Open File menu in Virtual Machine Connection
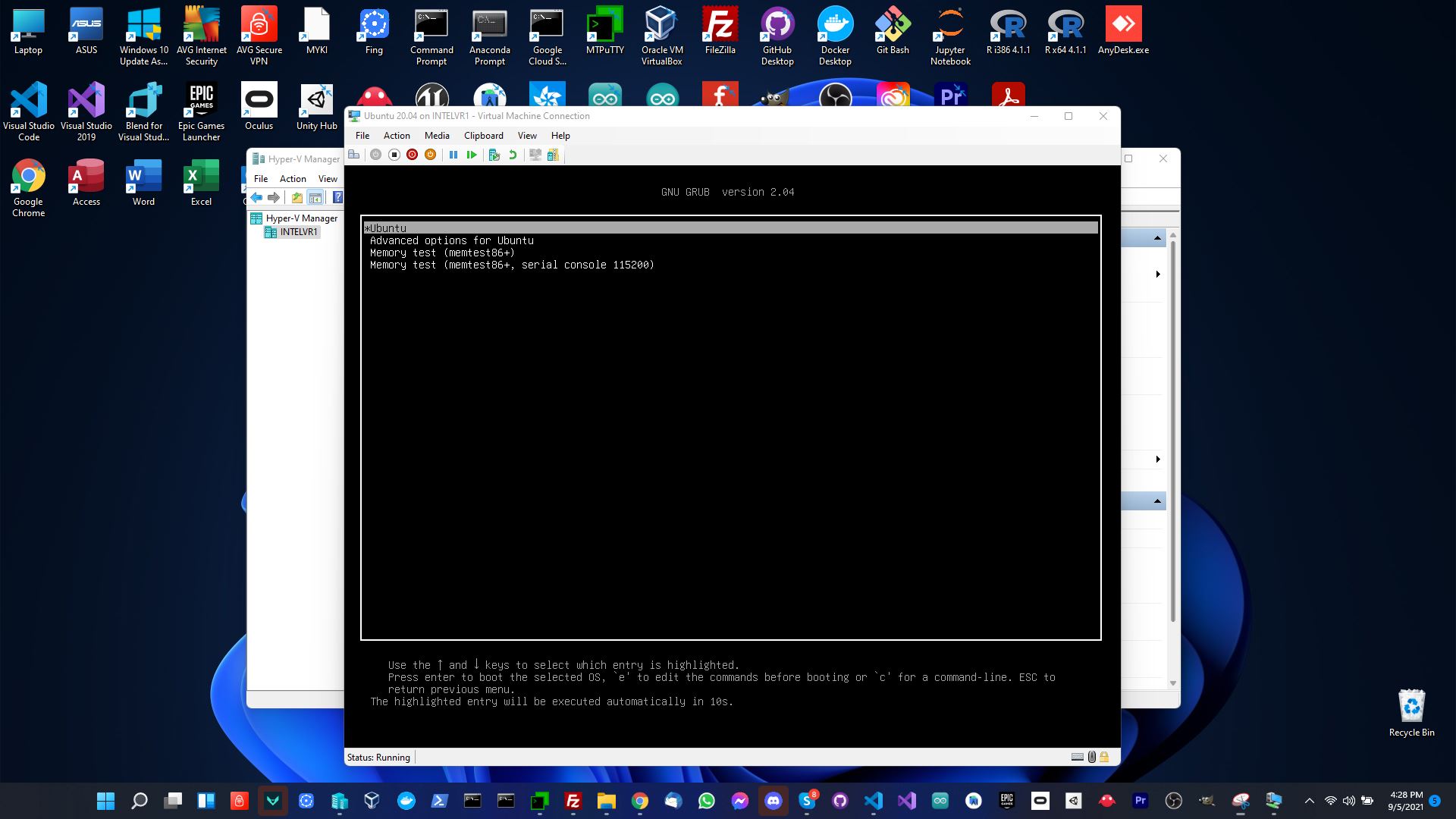The height and width of the screenshot is (819, 1456). (x=362, y=136)
